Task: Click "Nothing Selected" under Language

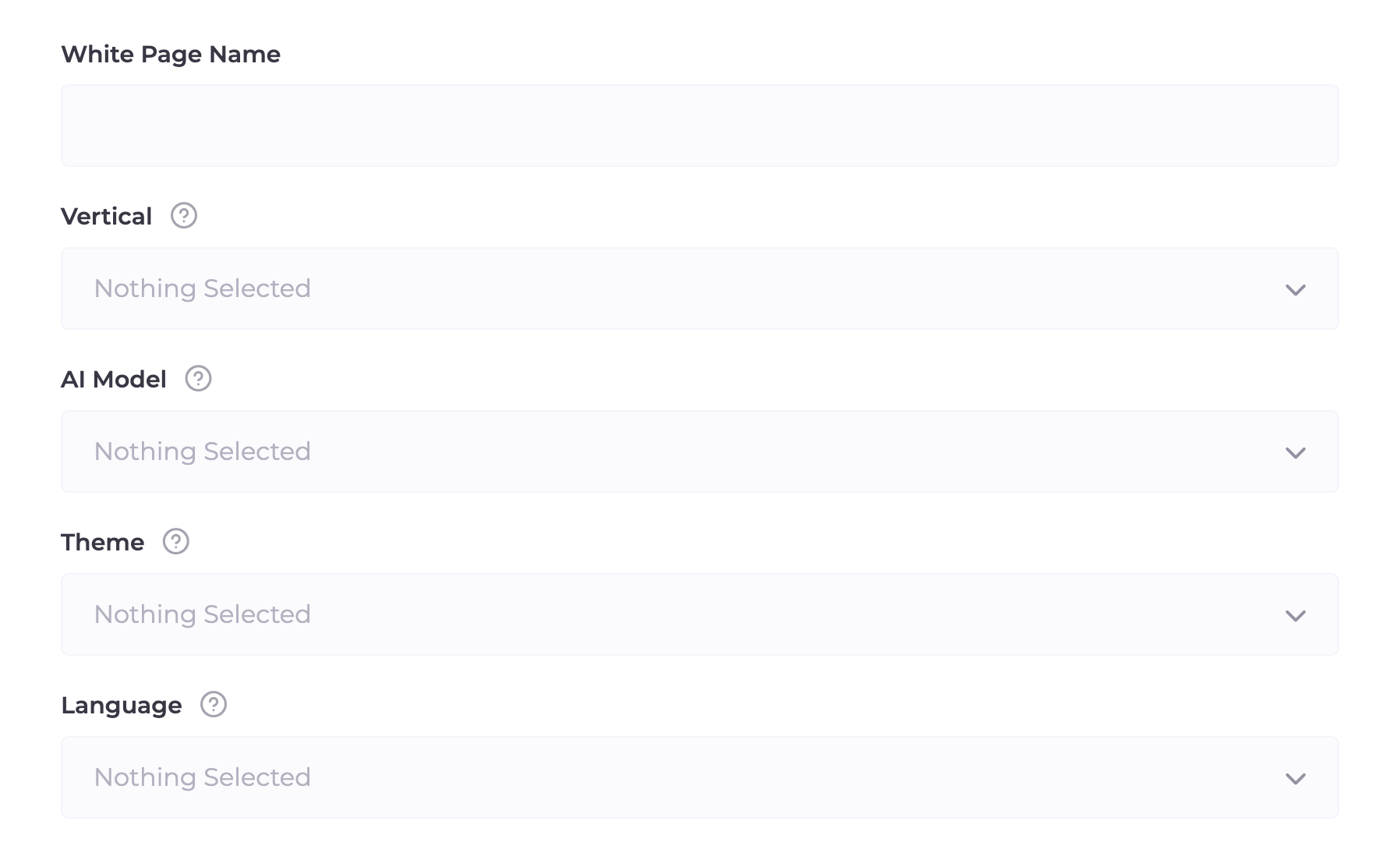Action: pos(203,777)
